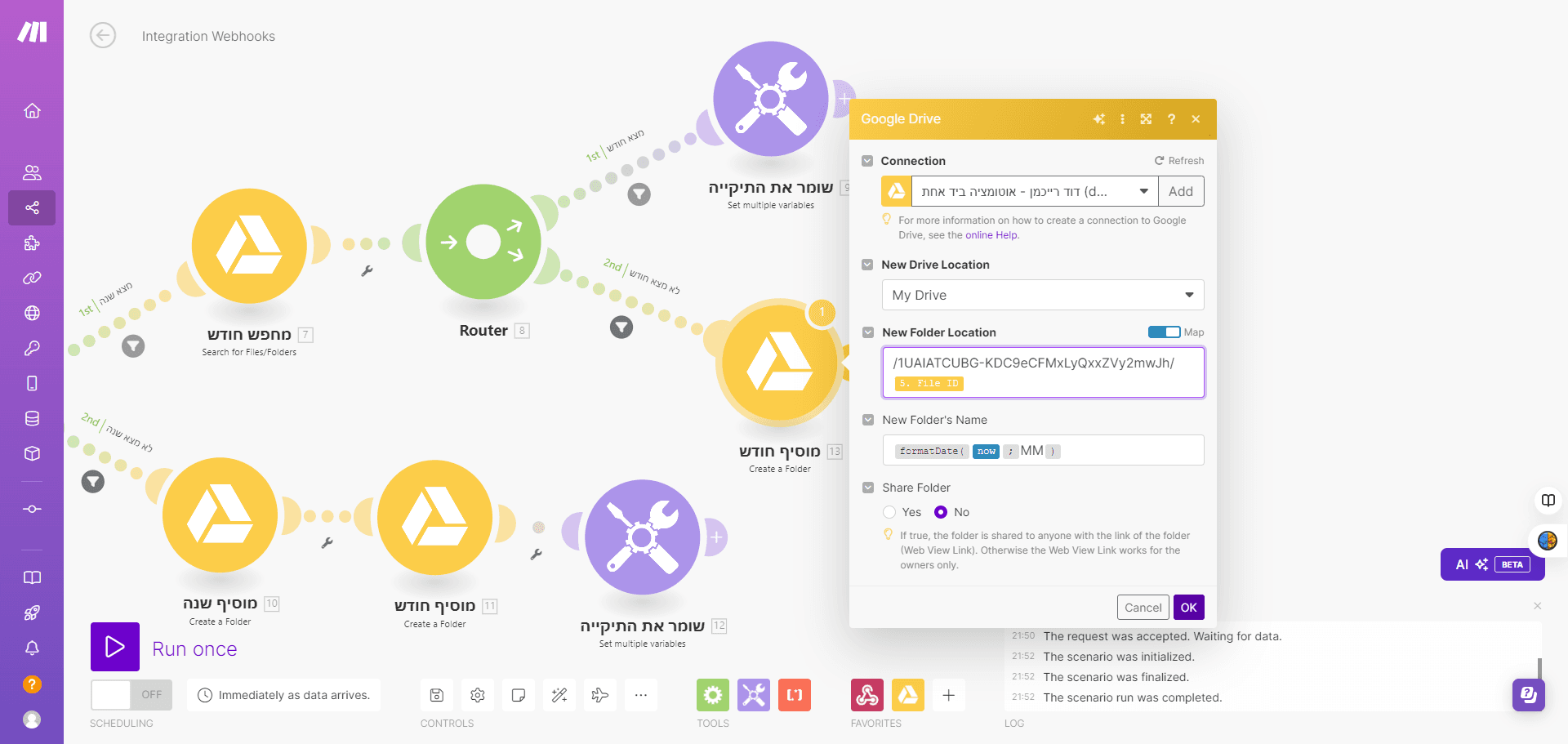Open the Make logo home link
Screen dimensions: 1568x744
32,32
